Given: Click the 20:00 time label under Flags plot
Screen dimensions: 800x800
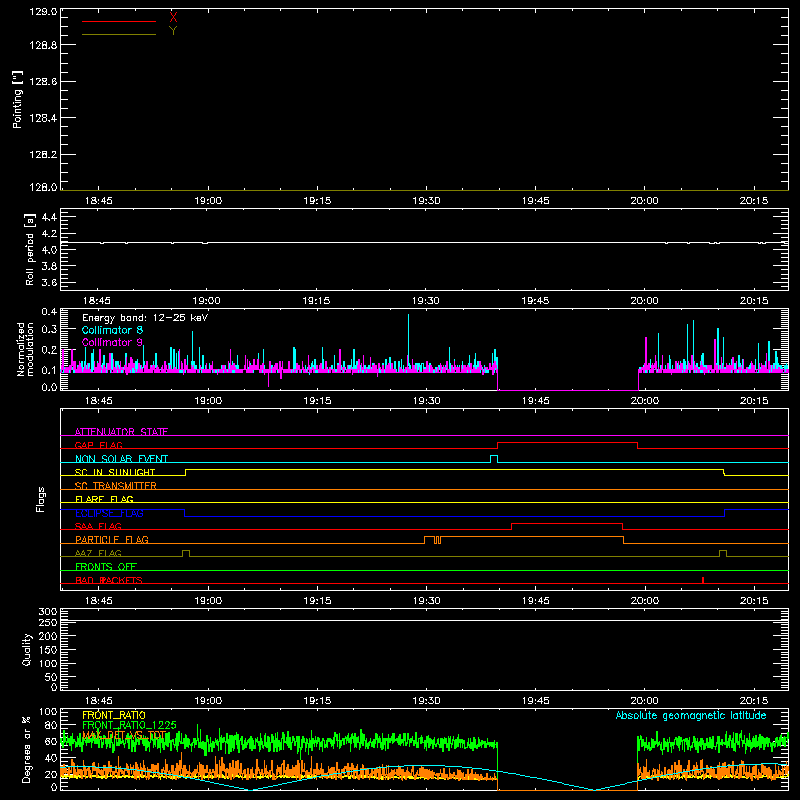Looking at the screenshot, I should (644, 601).
